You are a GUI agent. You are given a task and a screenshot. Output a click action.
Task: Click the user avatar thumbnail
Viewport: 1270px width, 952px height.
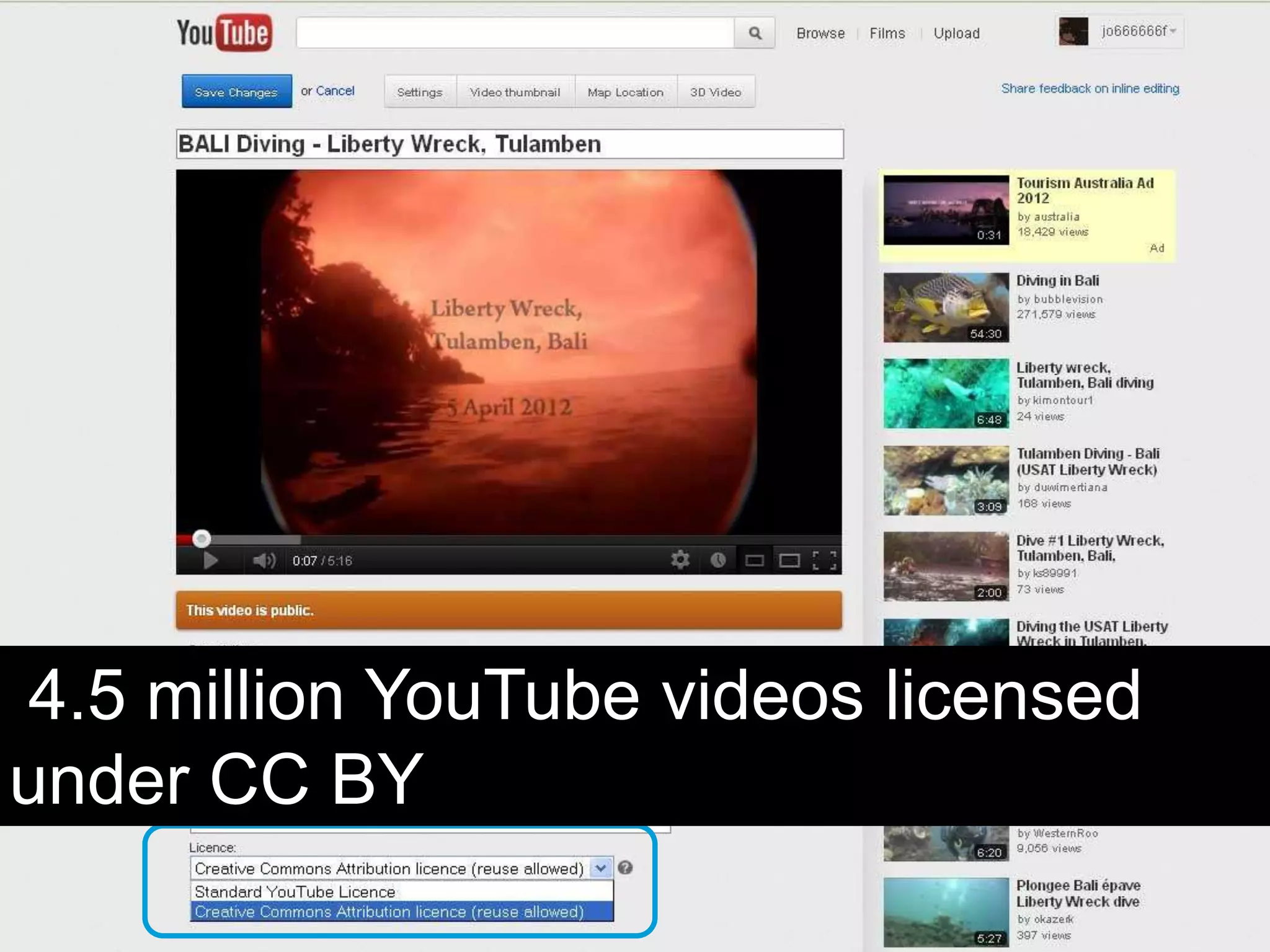[x=1073, y=32]
